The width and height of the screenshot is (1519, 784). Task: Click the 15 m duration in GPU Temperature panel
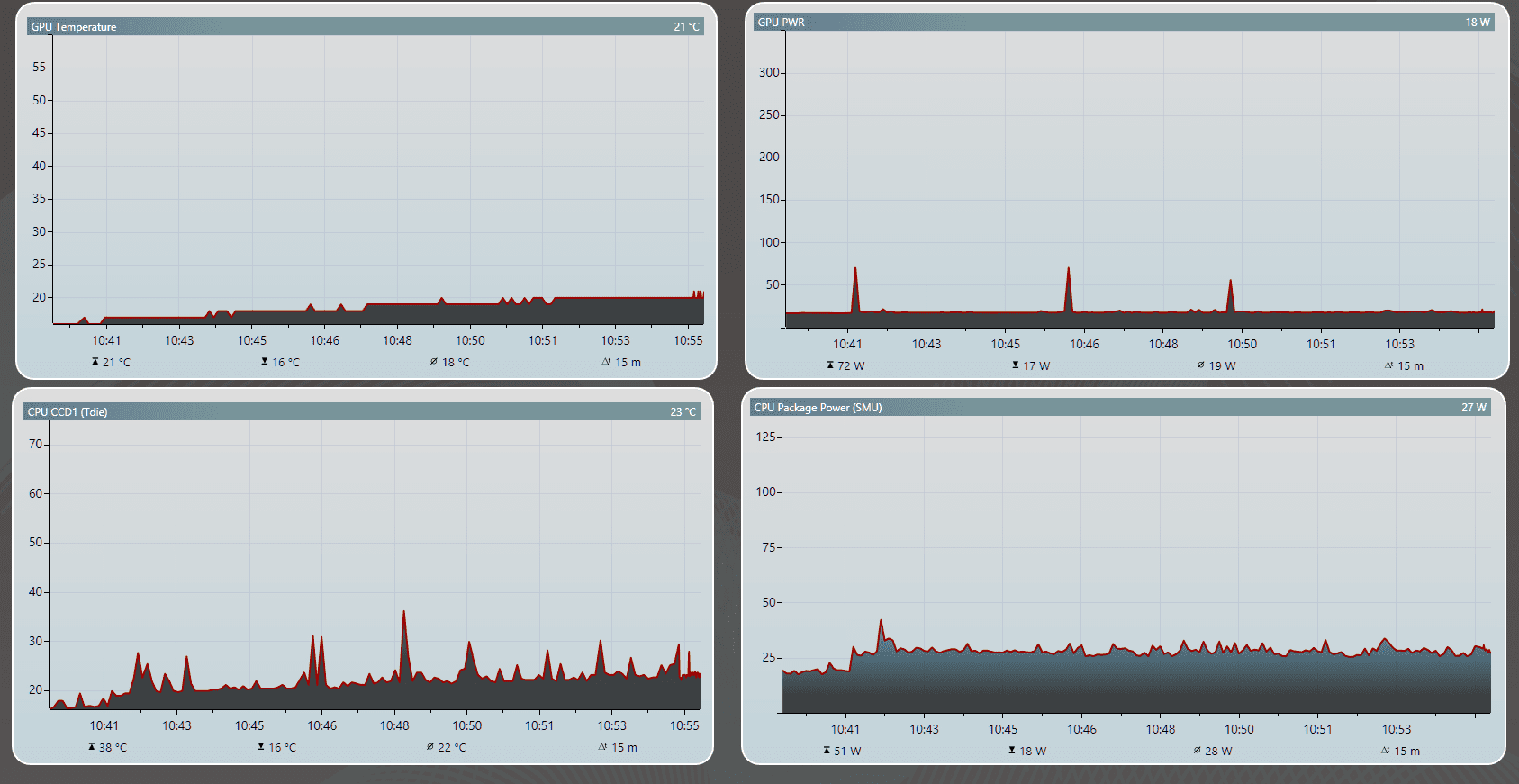pos(628,363)
